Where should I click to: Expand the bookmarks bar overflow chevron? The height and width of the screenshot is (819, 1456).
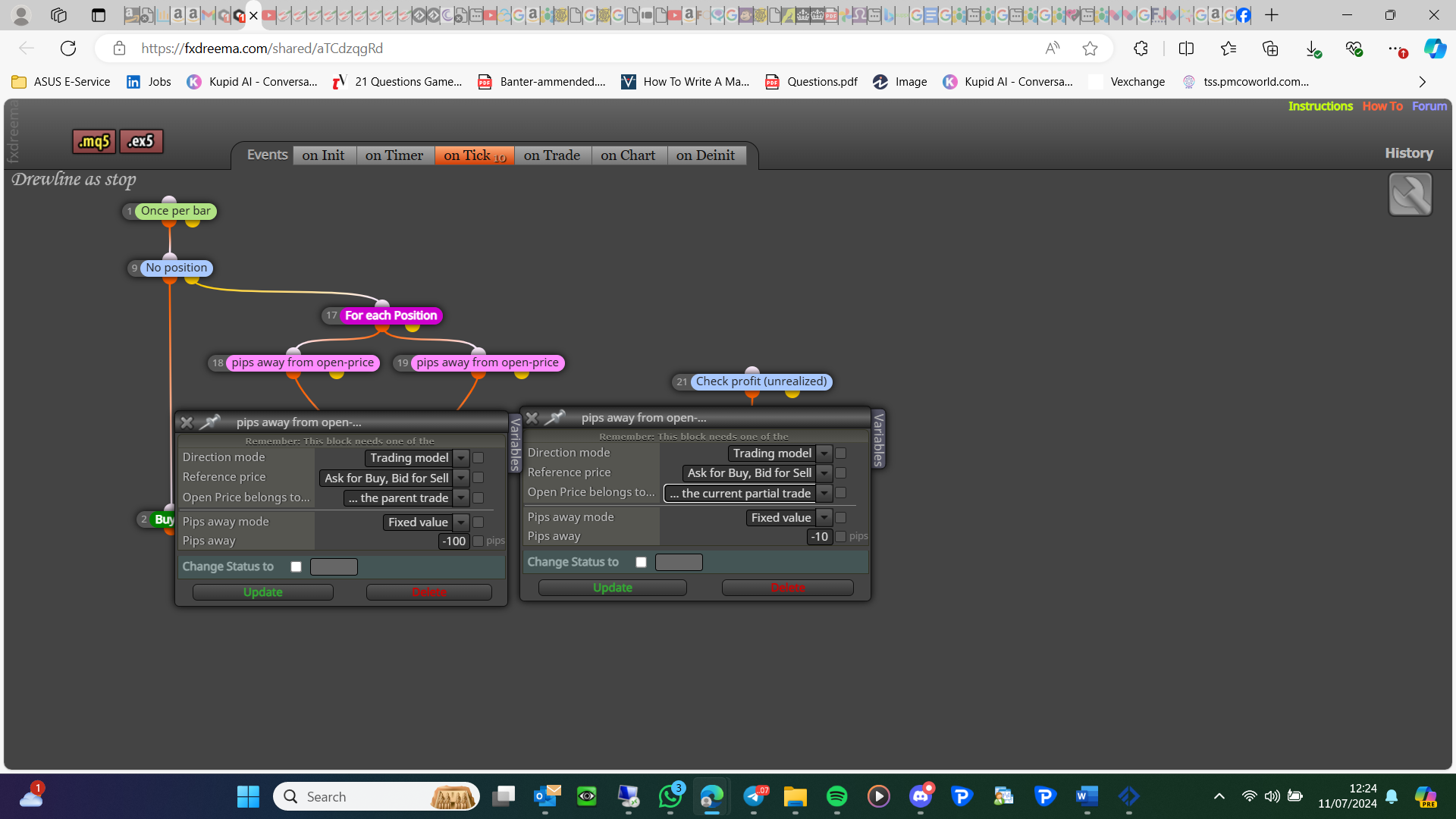[x=1423, y=82]
